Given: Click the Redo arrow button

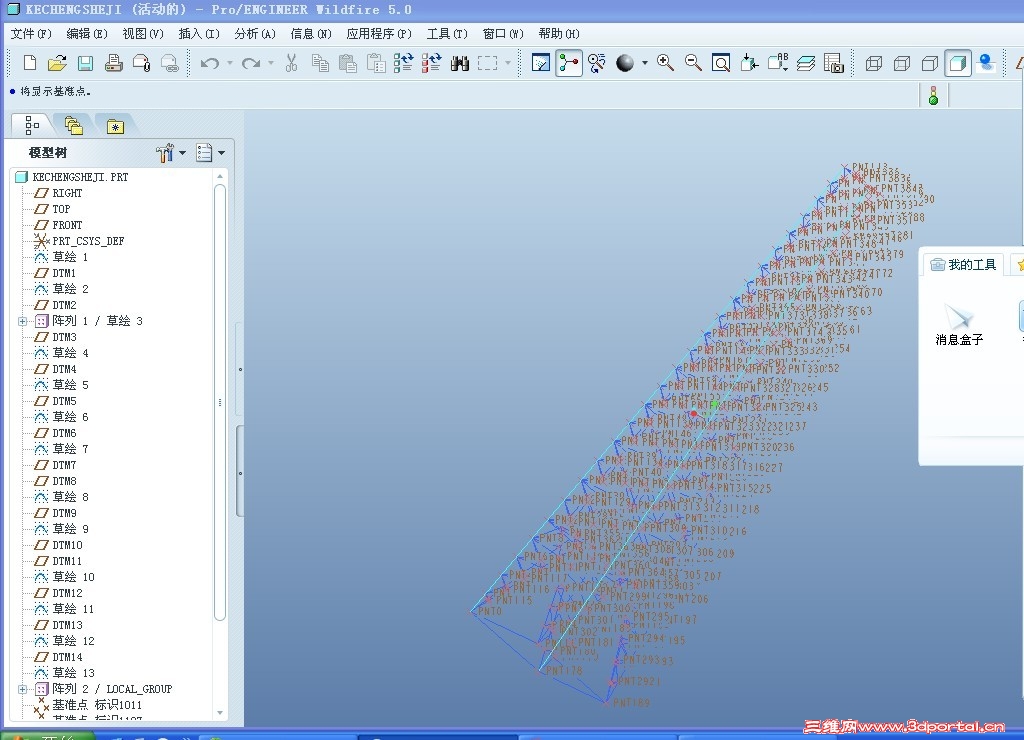Looking at the screenshot, I should point(251,63).
